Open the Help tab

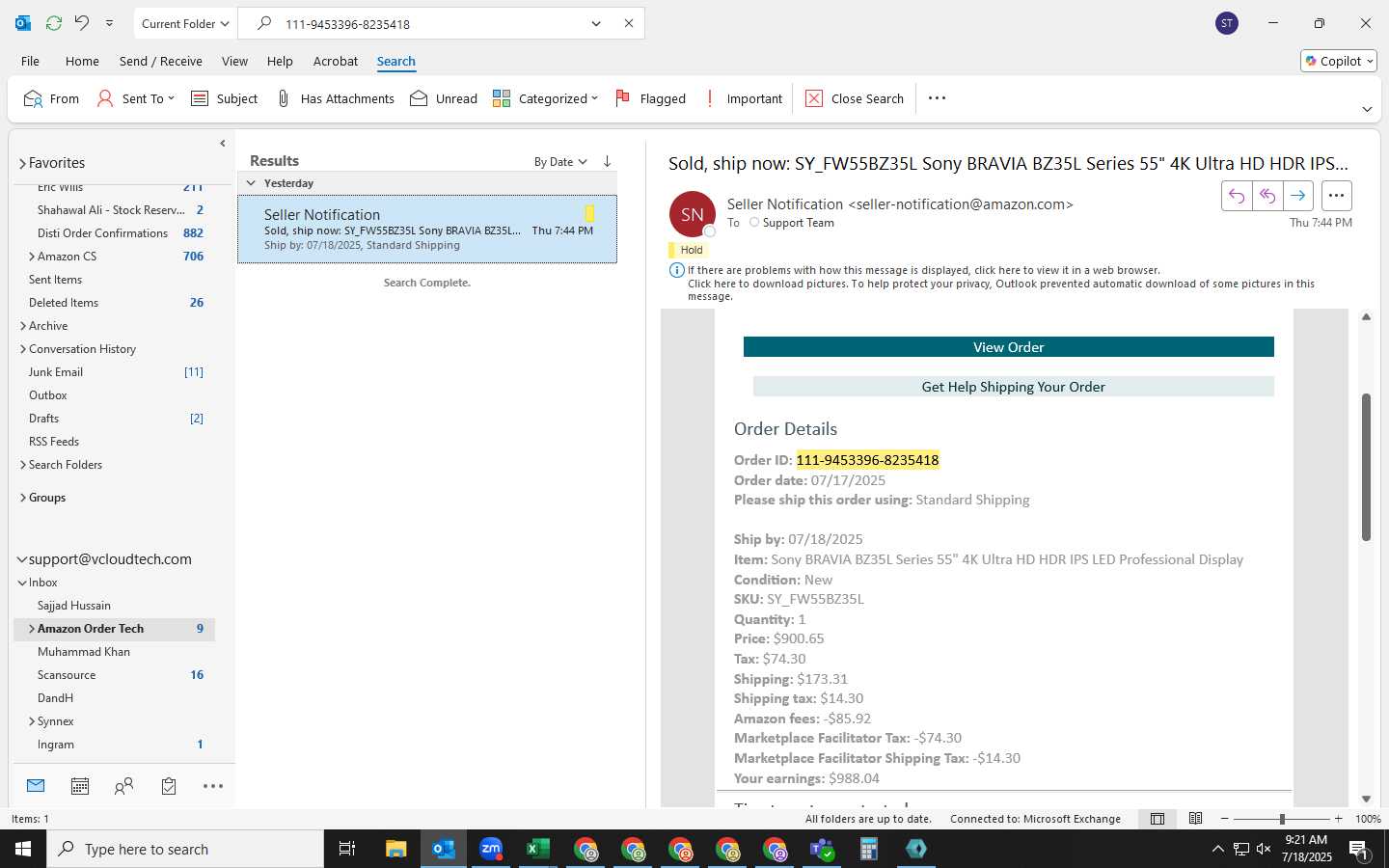pyautogui.click(x=280, y=61)
